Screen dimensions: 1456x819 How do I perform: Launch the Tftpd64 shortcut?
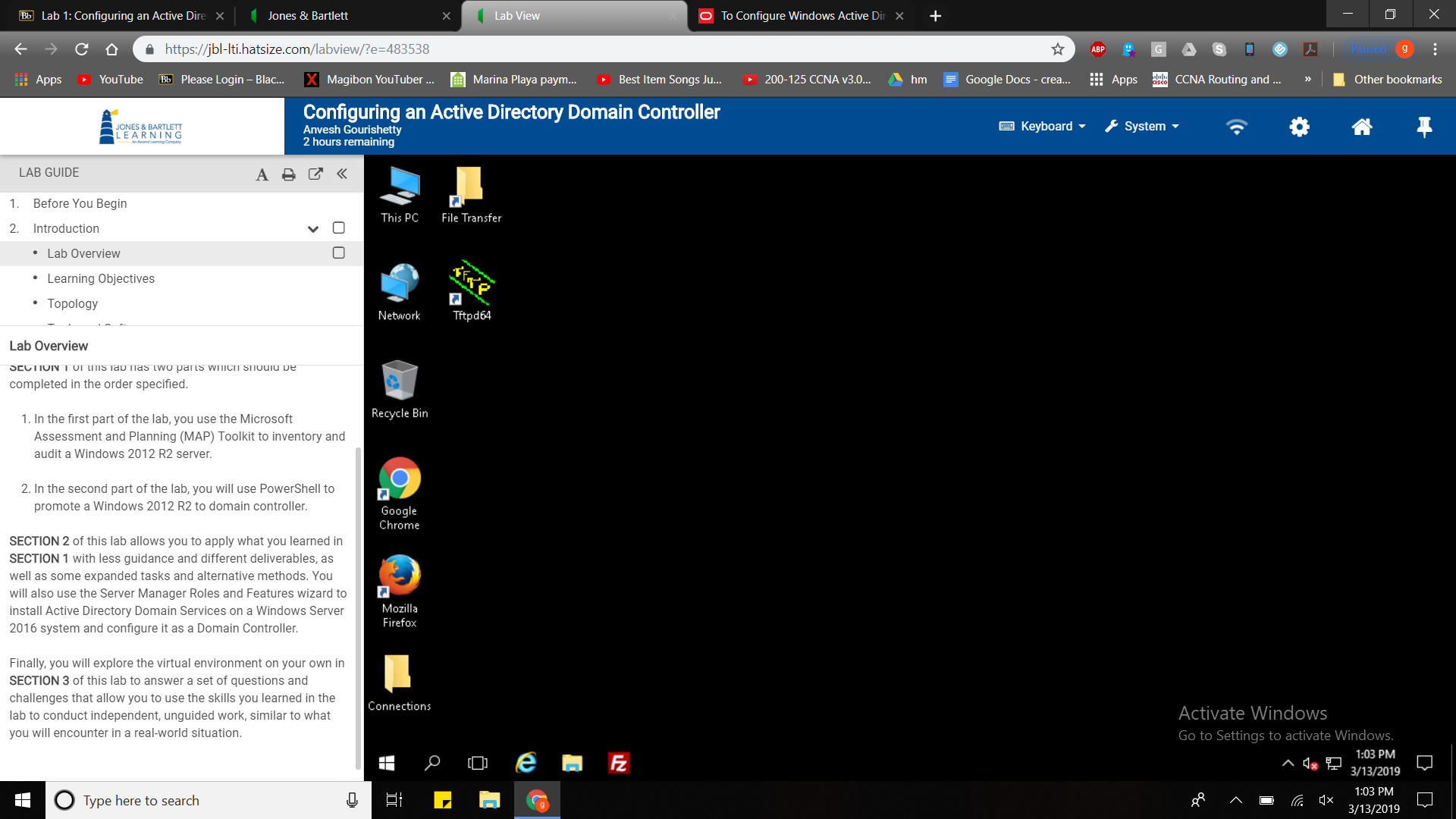(472, 292)
